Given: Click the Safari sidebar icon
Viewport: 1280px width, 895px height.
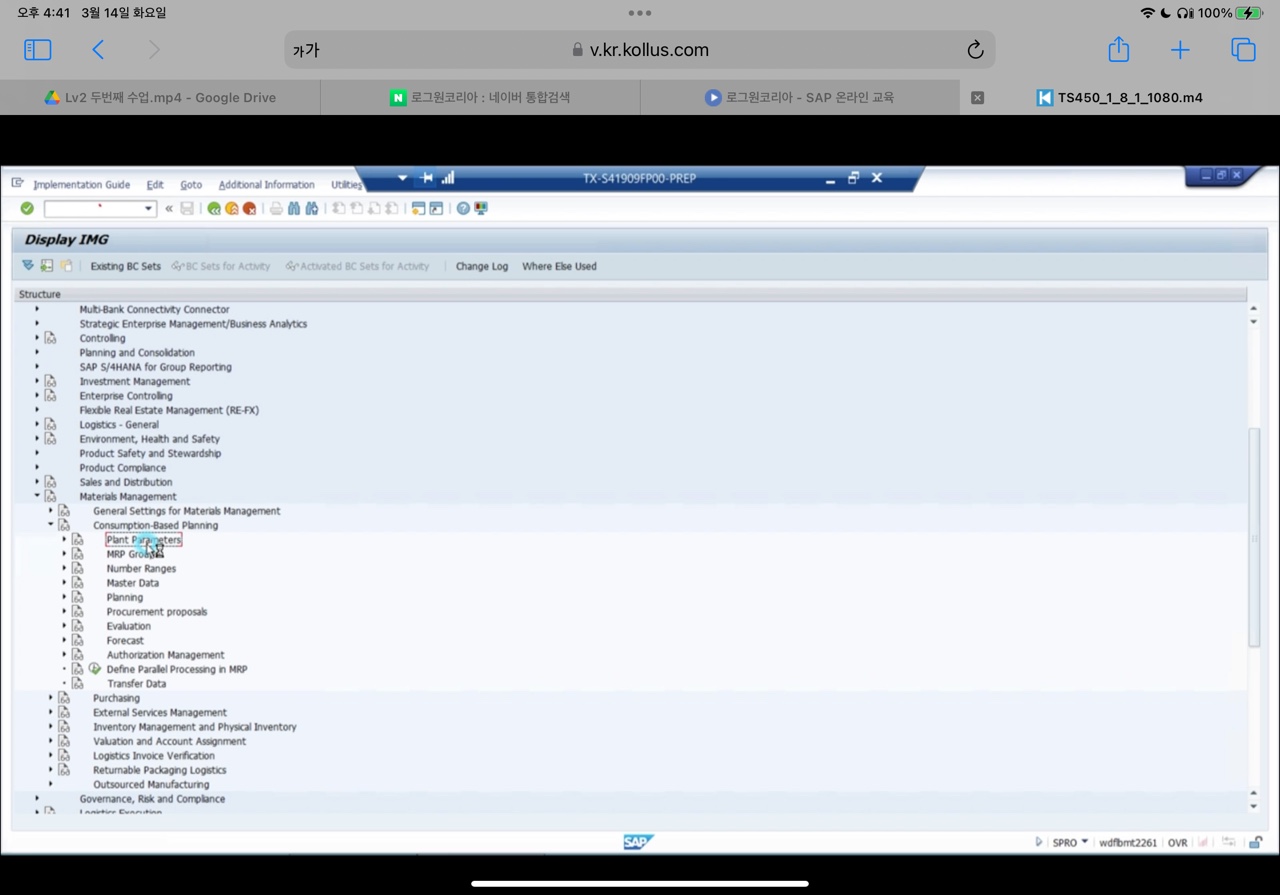Looking at the screenshot, I should pos(38,50).
